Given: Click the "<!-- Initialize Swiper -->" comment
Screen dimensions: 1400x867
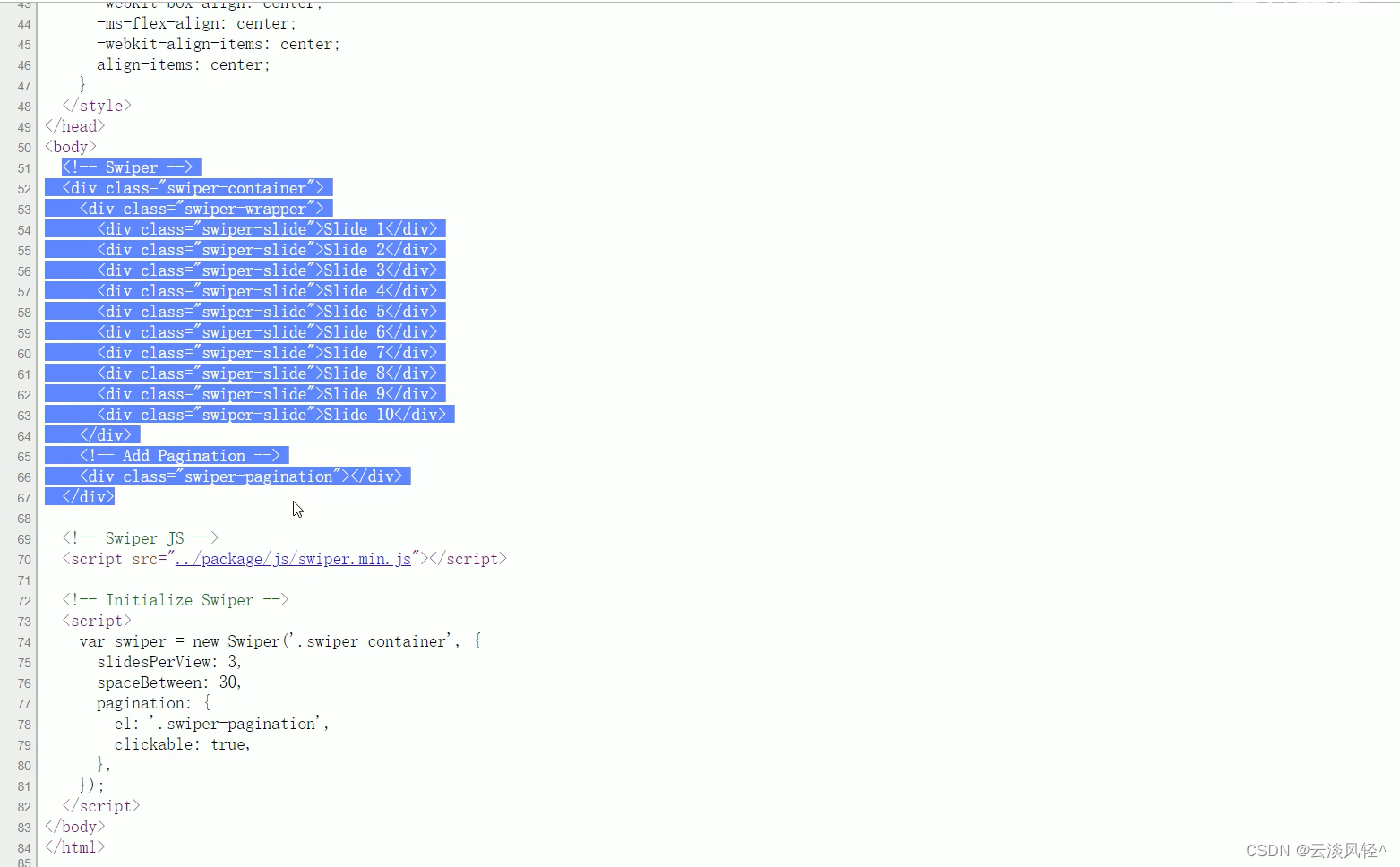Looking at the screenshot, I should 176,600.
